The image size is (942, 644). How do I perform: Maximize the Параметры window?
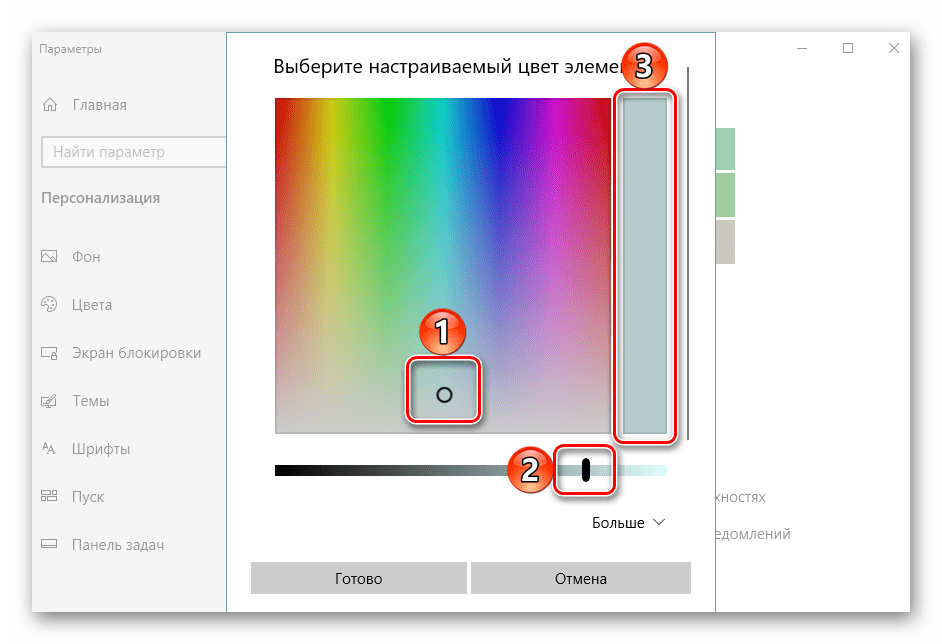coord(848,48)
